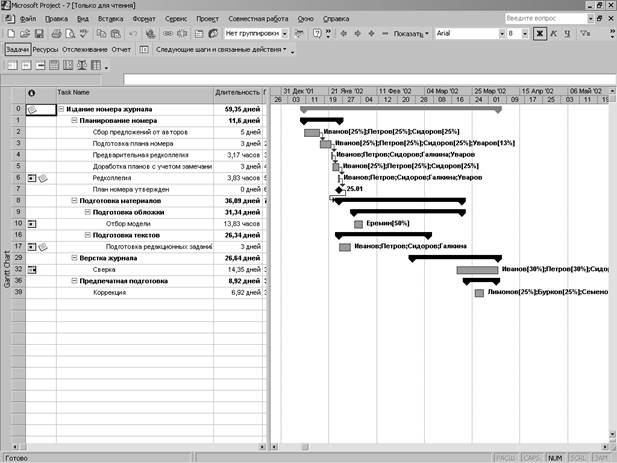
Task: Select the task name 'Коррекция'
Action: pos(109,293)
